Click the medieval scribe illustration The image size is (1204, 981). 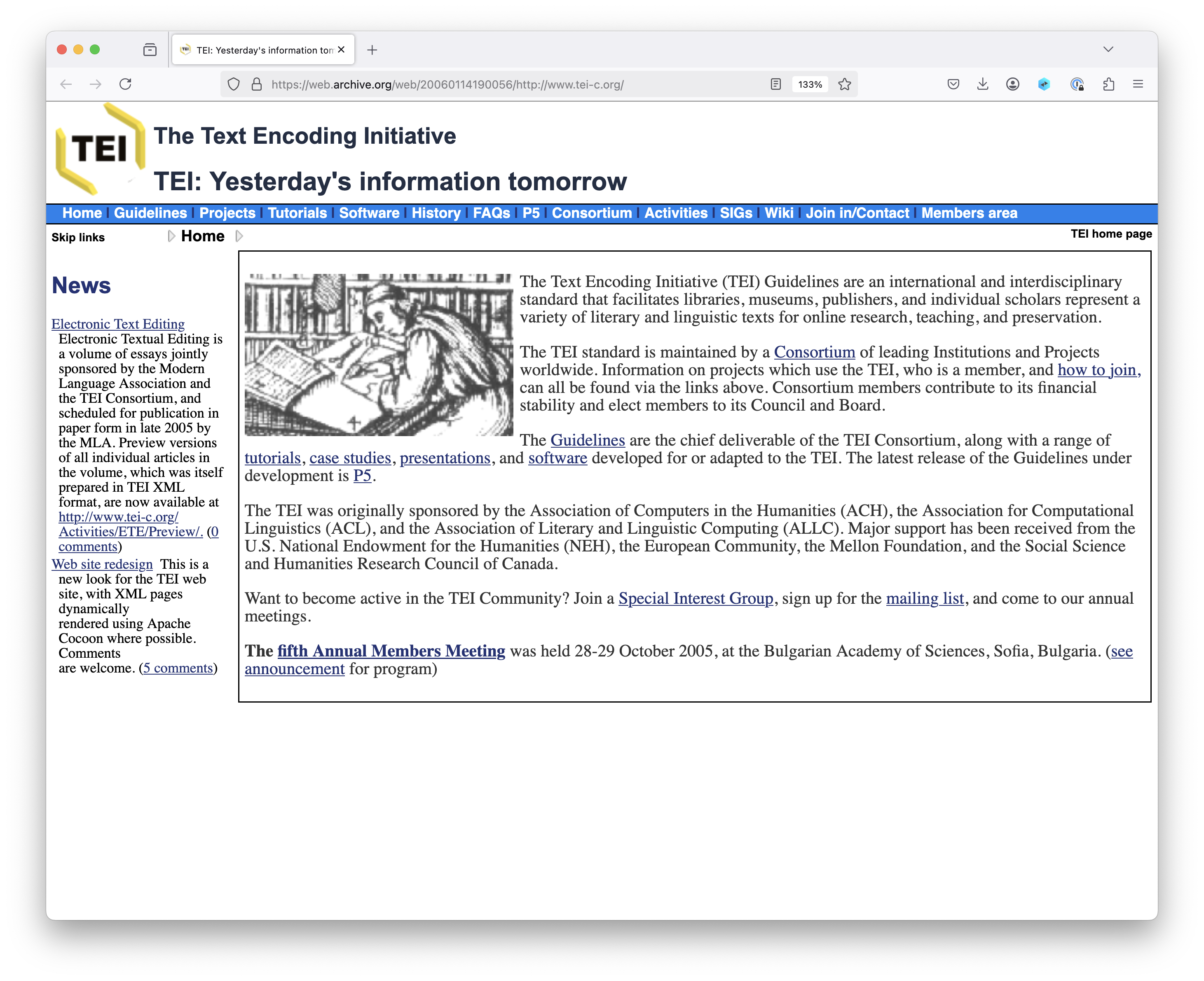click(378, 355)
